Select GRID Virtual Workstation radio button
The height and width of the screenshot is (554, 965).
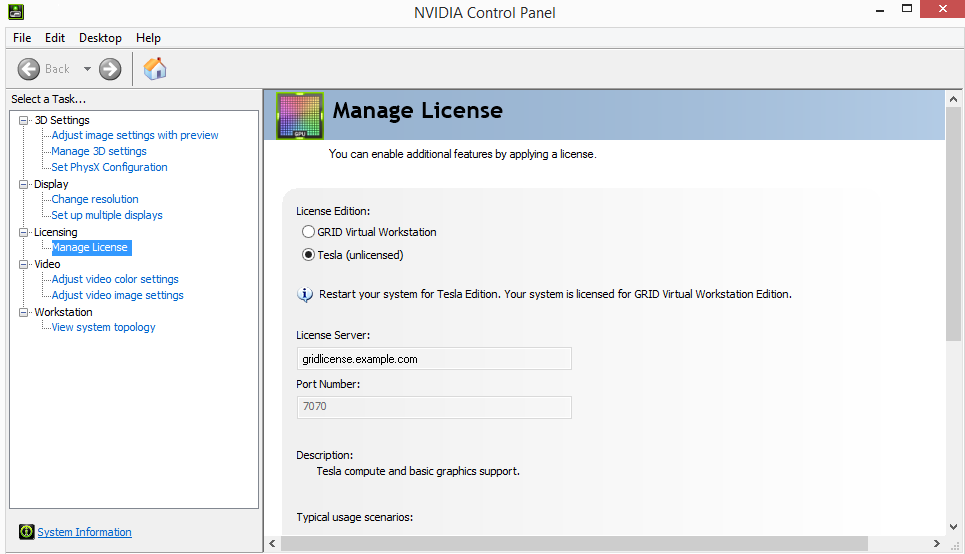click(308, 232)
